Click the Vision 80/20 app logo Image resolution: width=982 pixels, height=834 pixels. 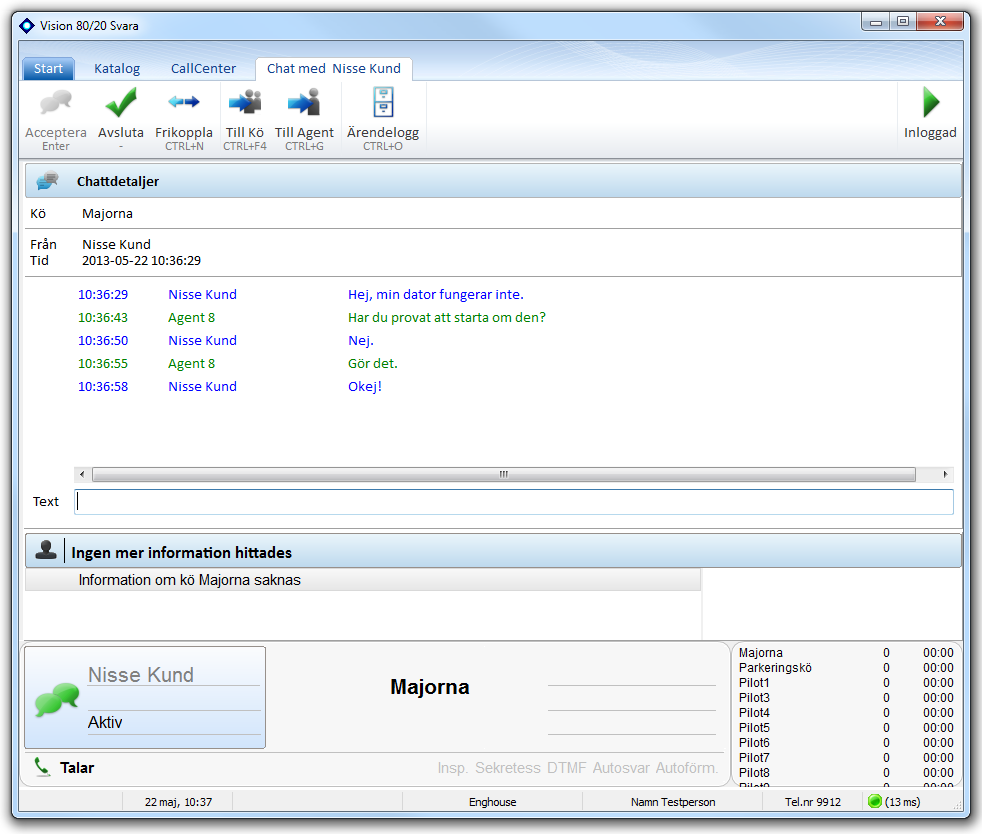click(27, 26)
